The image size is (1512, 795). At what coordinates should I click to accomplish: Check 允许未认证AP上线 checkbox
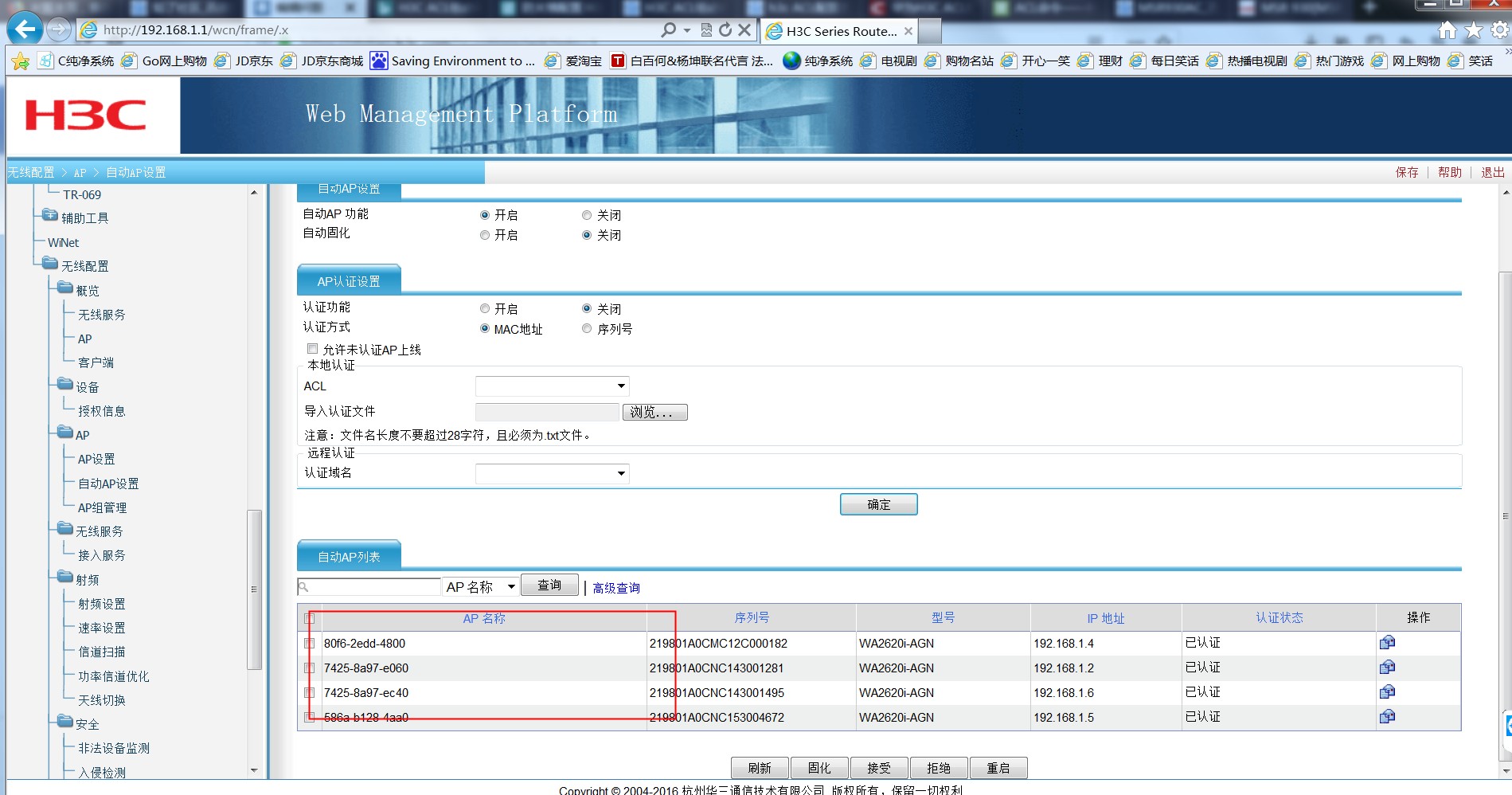coord(312,349)
